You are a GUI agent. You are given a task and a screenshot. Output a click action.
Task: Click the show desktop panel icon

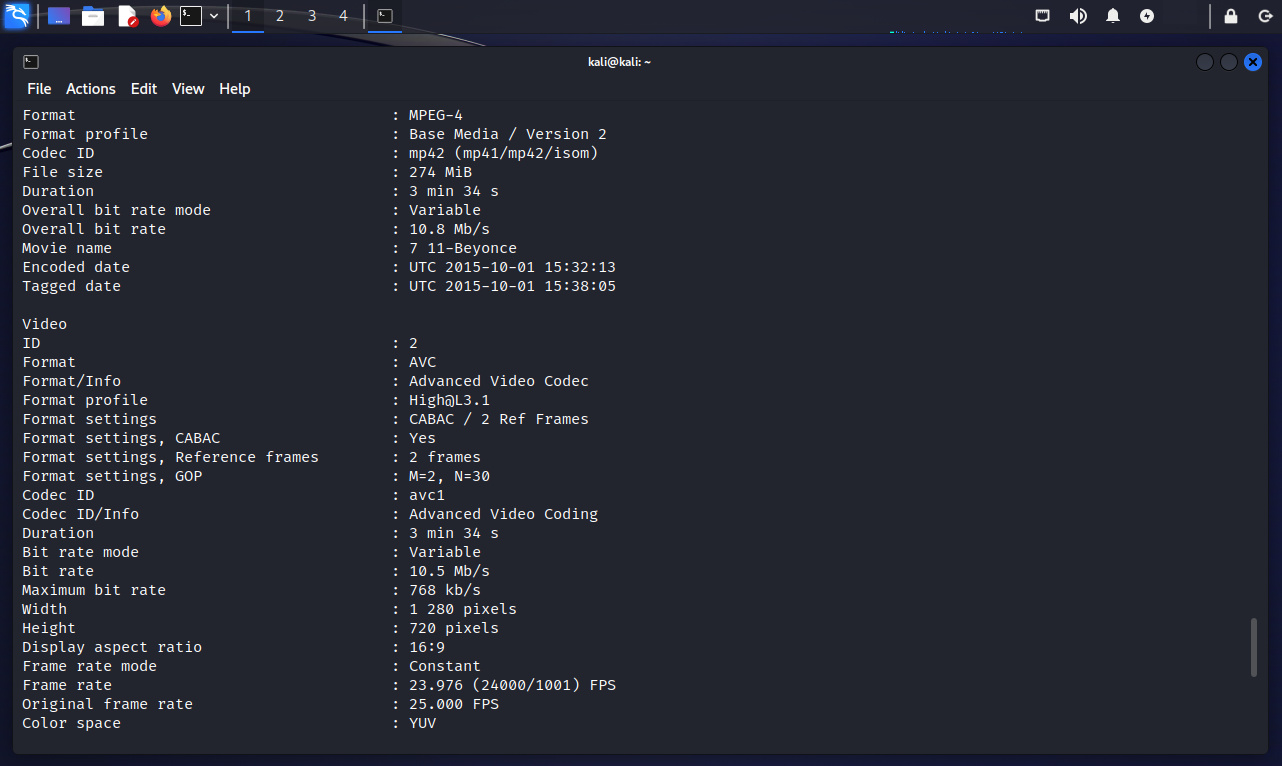pyautogui.click(x=59, y=16)
